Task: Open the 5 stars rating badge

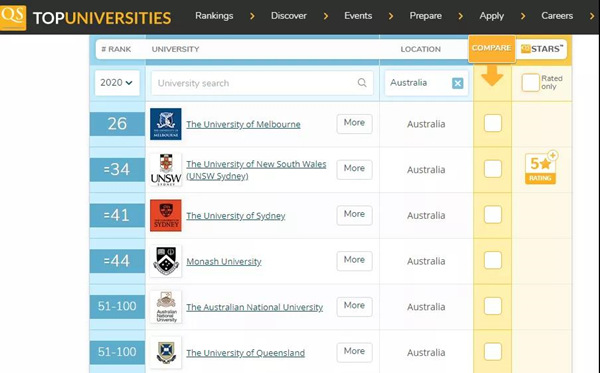Action: 541,168
